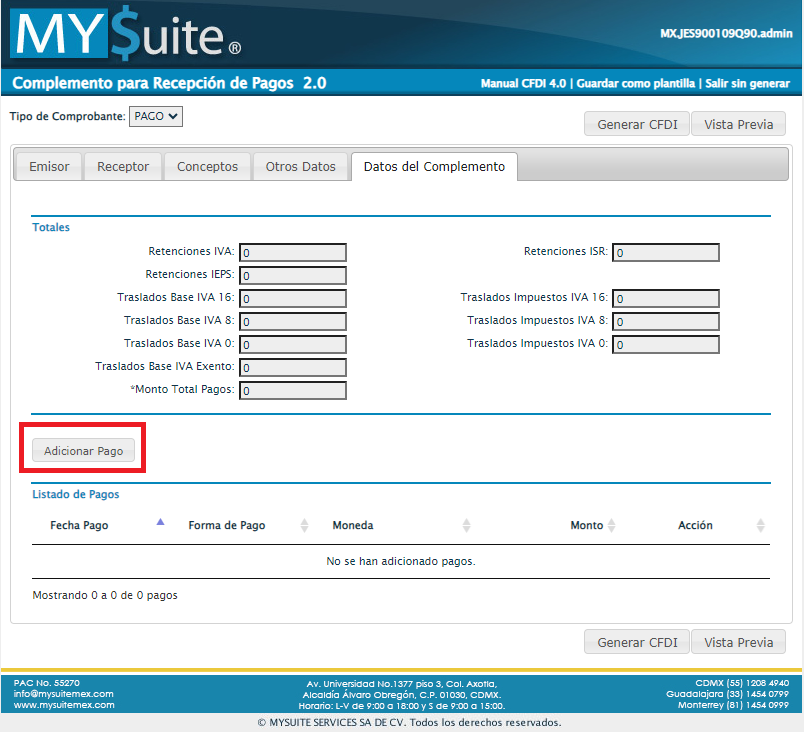Open the Tipo de Comprobante dropdown
Viewport: 804px width, 732px height.
tap(156, 116)
